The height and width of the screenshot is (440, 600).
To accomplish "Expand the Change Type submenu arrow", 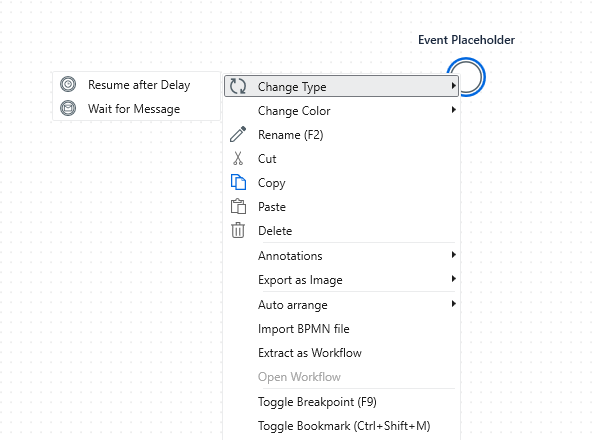I will click(x=453, y=87).
